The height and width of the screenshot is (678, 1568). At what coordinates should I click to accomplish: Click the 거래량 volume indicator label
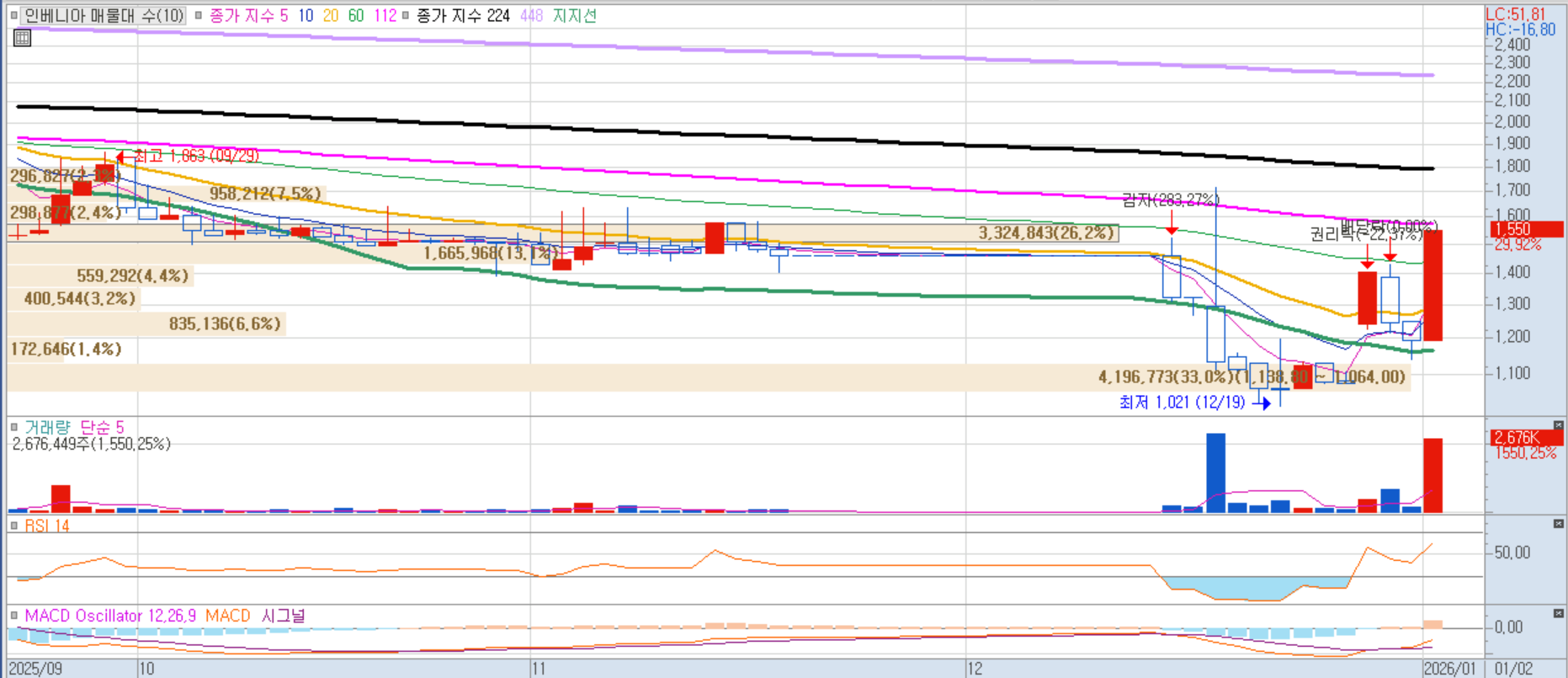[x=48, y=427]
